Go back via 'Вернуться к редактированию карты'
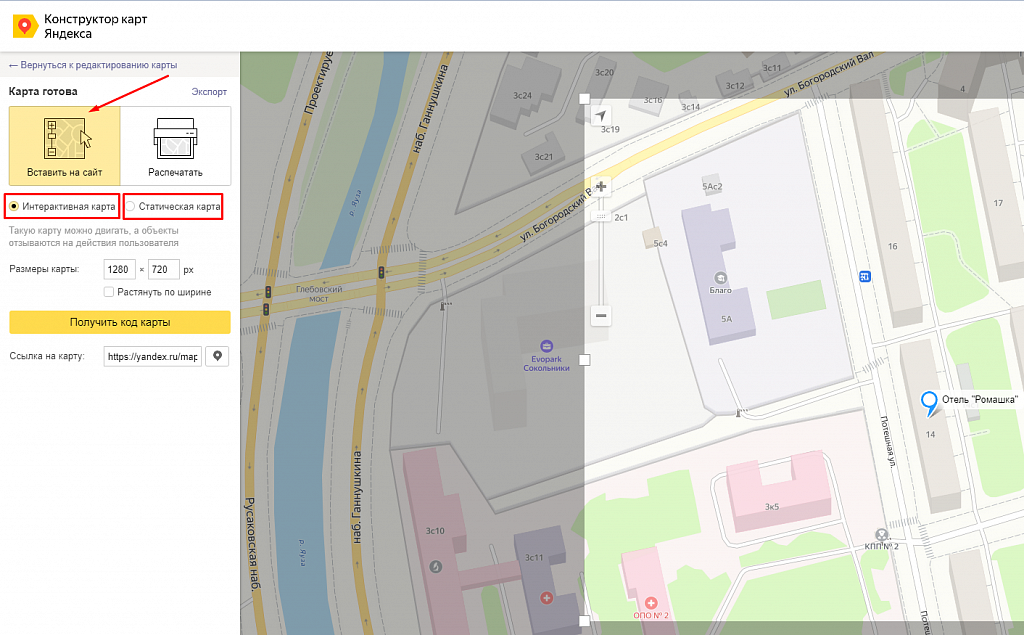This screenshot has height=635, width=1024. [92, 65]
